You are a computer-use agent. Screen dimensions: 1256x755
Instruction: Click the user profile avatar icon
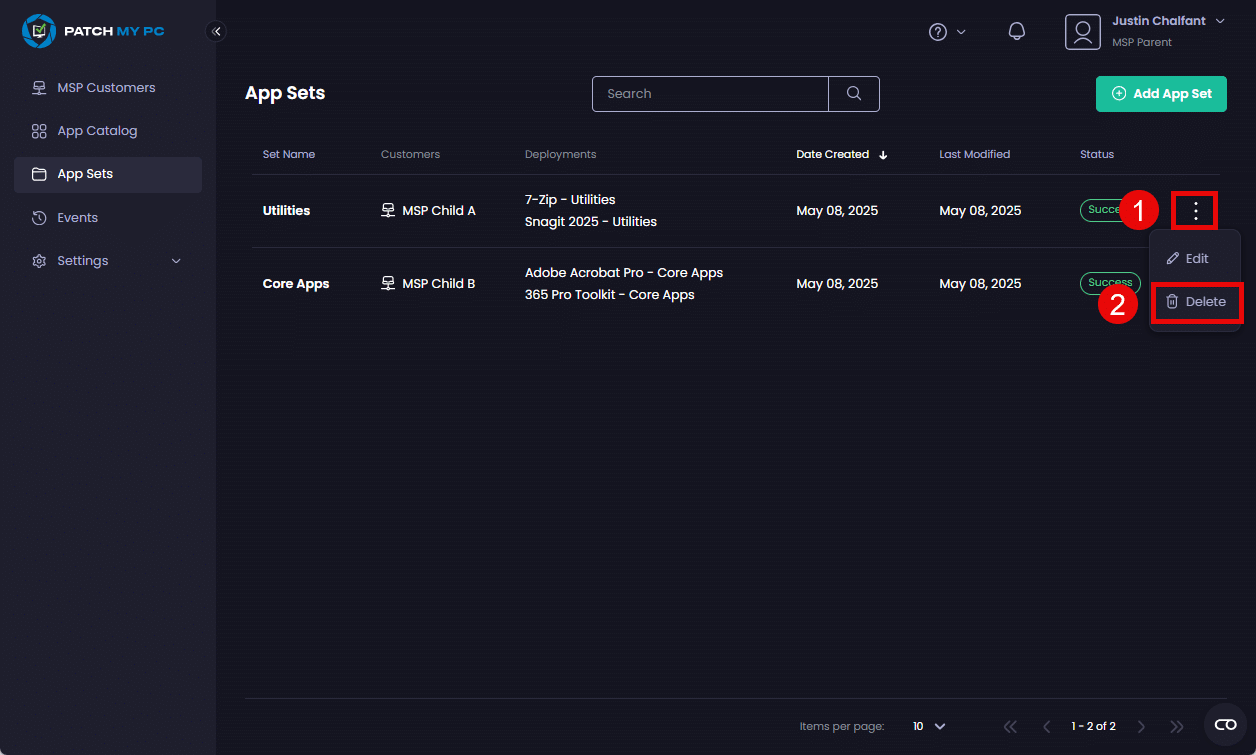point(1082,32)
